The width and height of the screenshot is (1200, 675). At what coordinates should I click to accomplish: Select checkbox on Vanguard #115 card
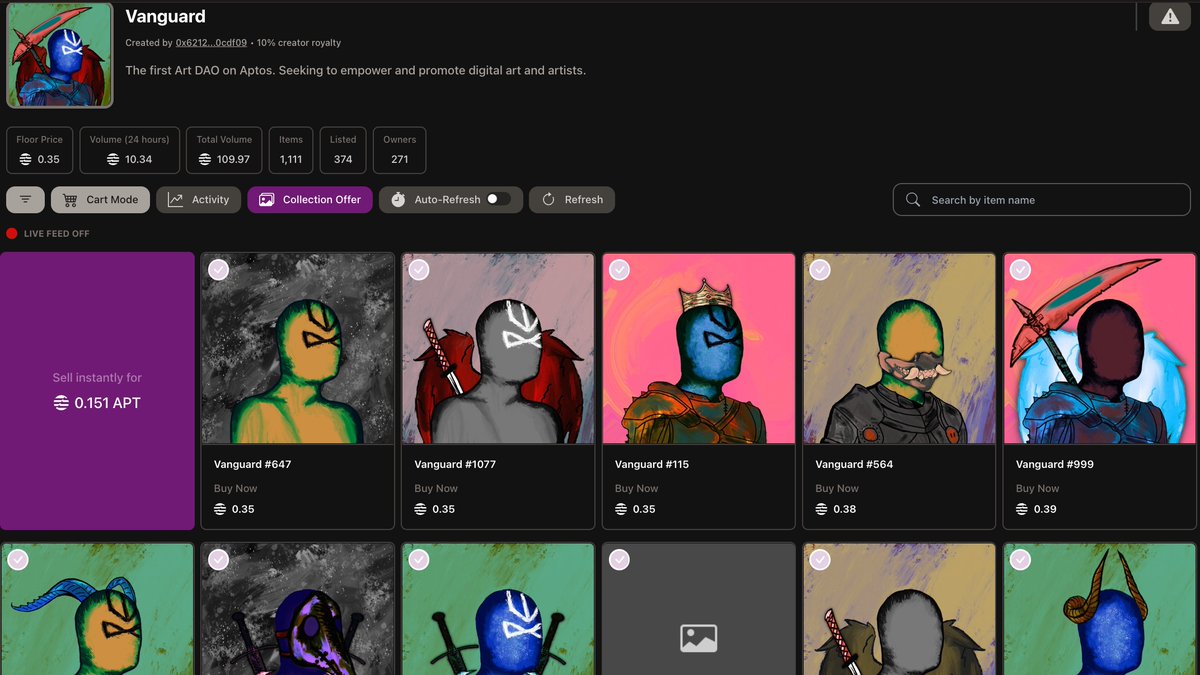[619, 269]
